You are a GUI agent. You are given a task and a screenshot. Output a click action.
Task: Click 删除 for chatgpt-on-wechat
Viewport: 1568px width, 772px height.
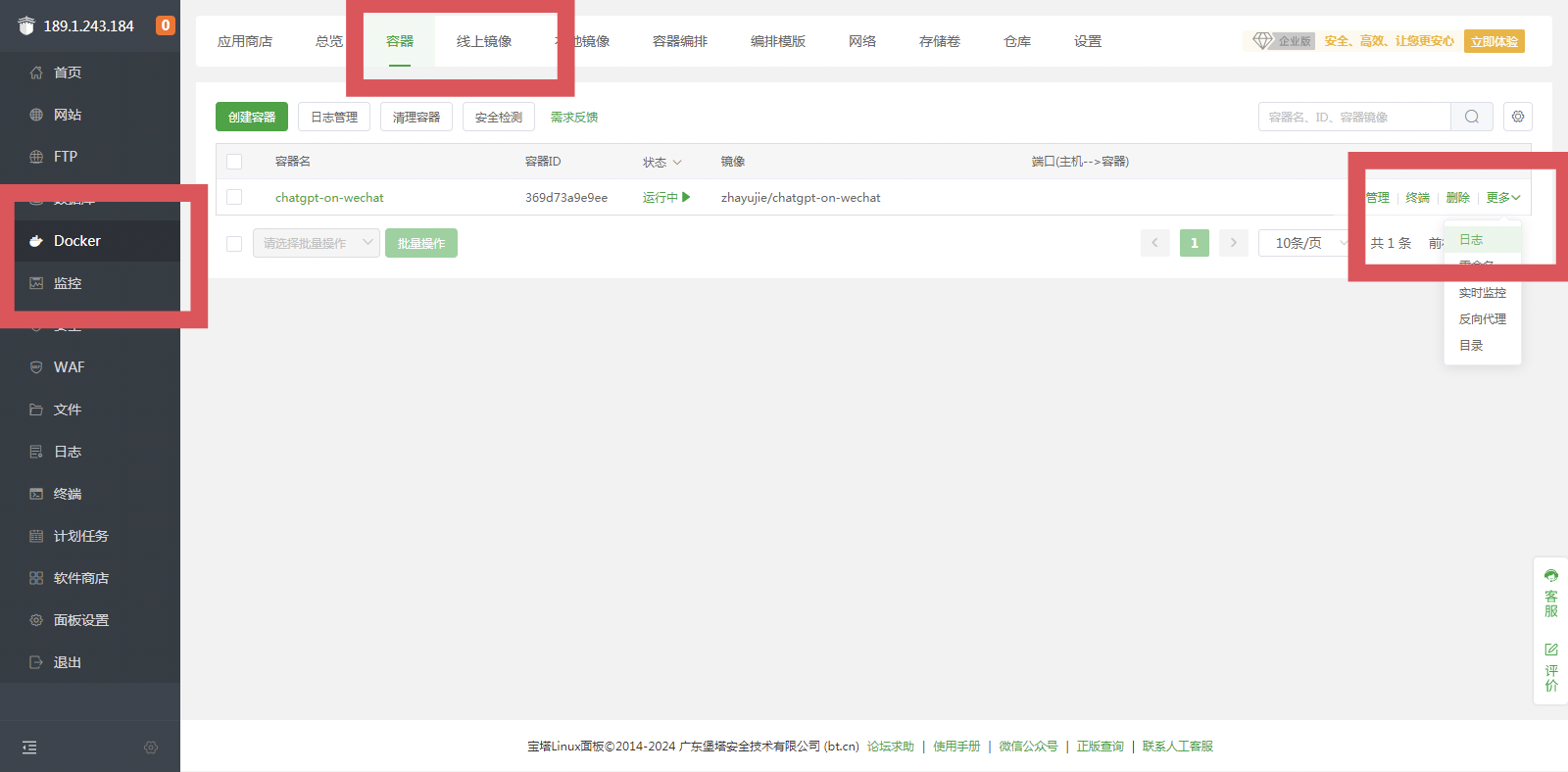(x=1458, y=197)
